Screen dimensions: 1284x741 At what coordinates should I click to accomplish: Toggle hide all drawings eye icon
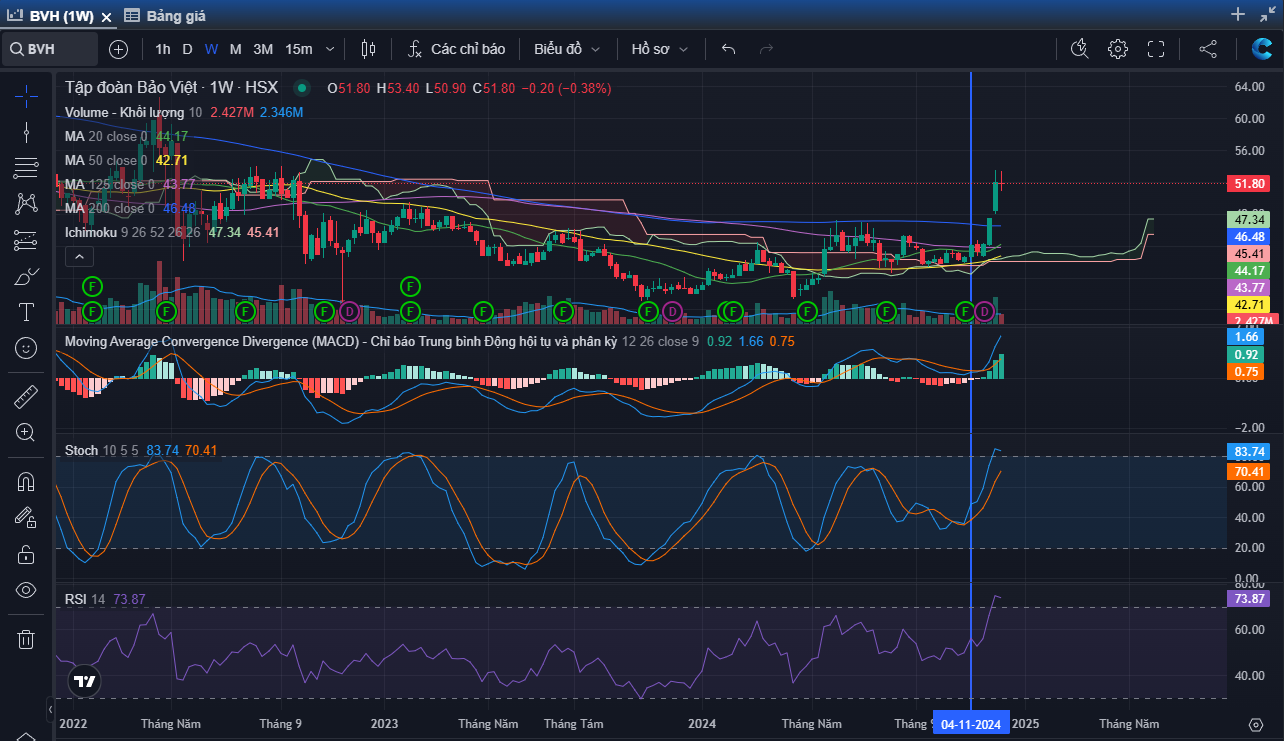coord(26,590)
